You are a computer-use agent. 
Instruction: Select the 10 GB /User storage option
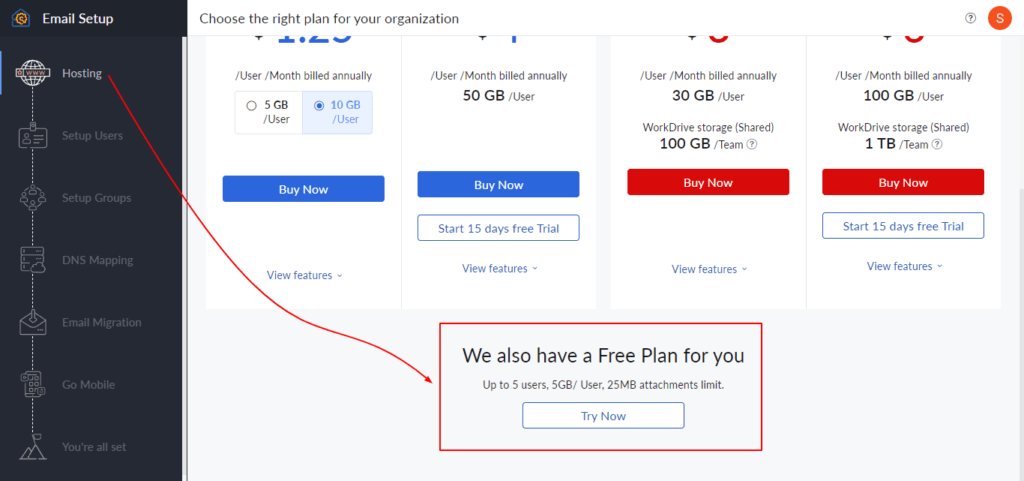coord(337,112)
